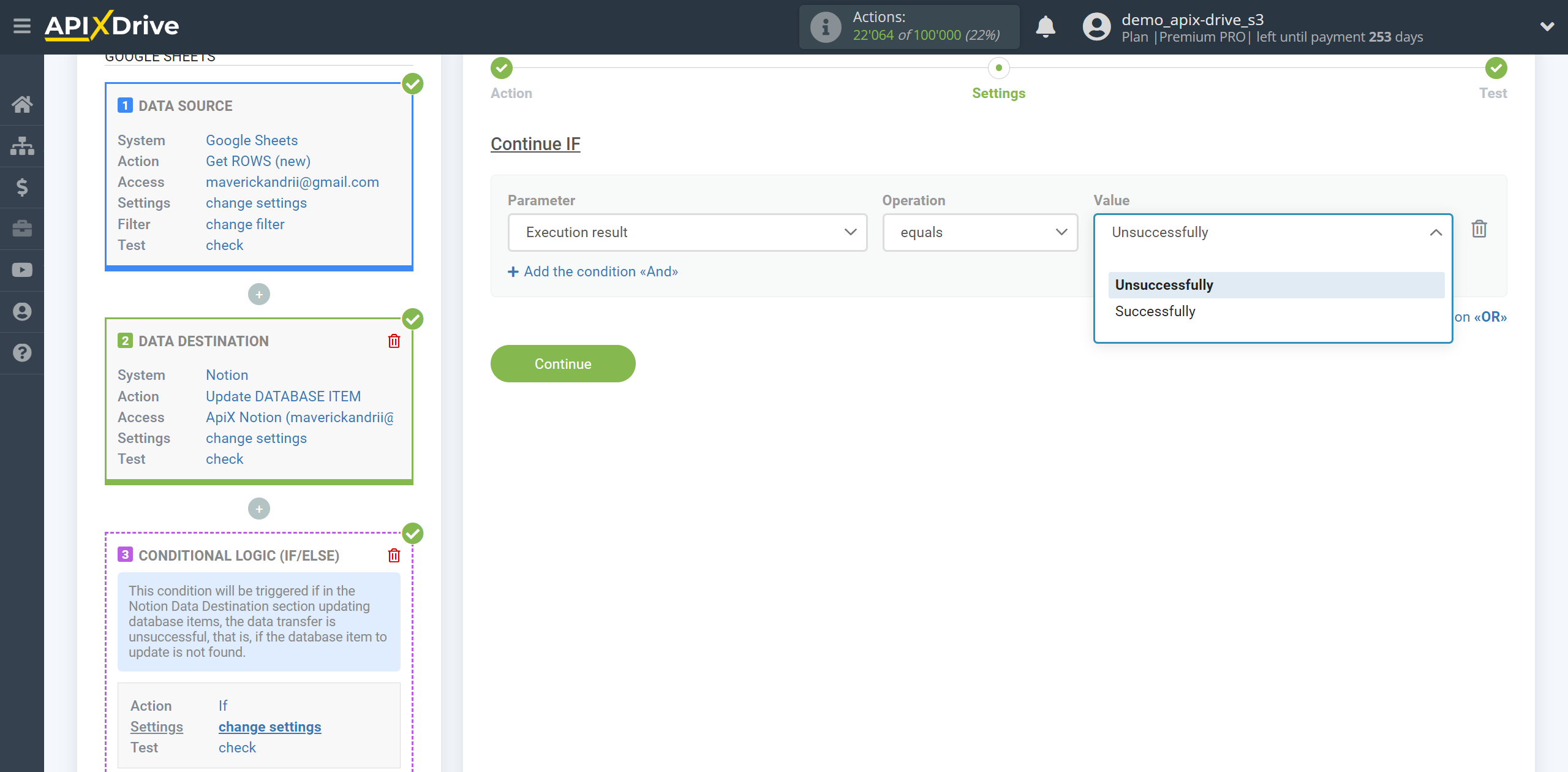1568x772 pixels.
Task: Click the Actions usage progress bar indicator
Action: pos(911,26)
